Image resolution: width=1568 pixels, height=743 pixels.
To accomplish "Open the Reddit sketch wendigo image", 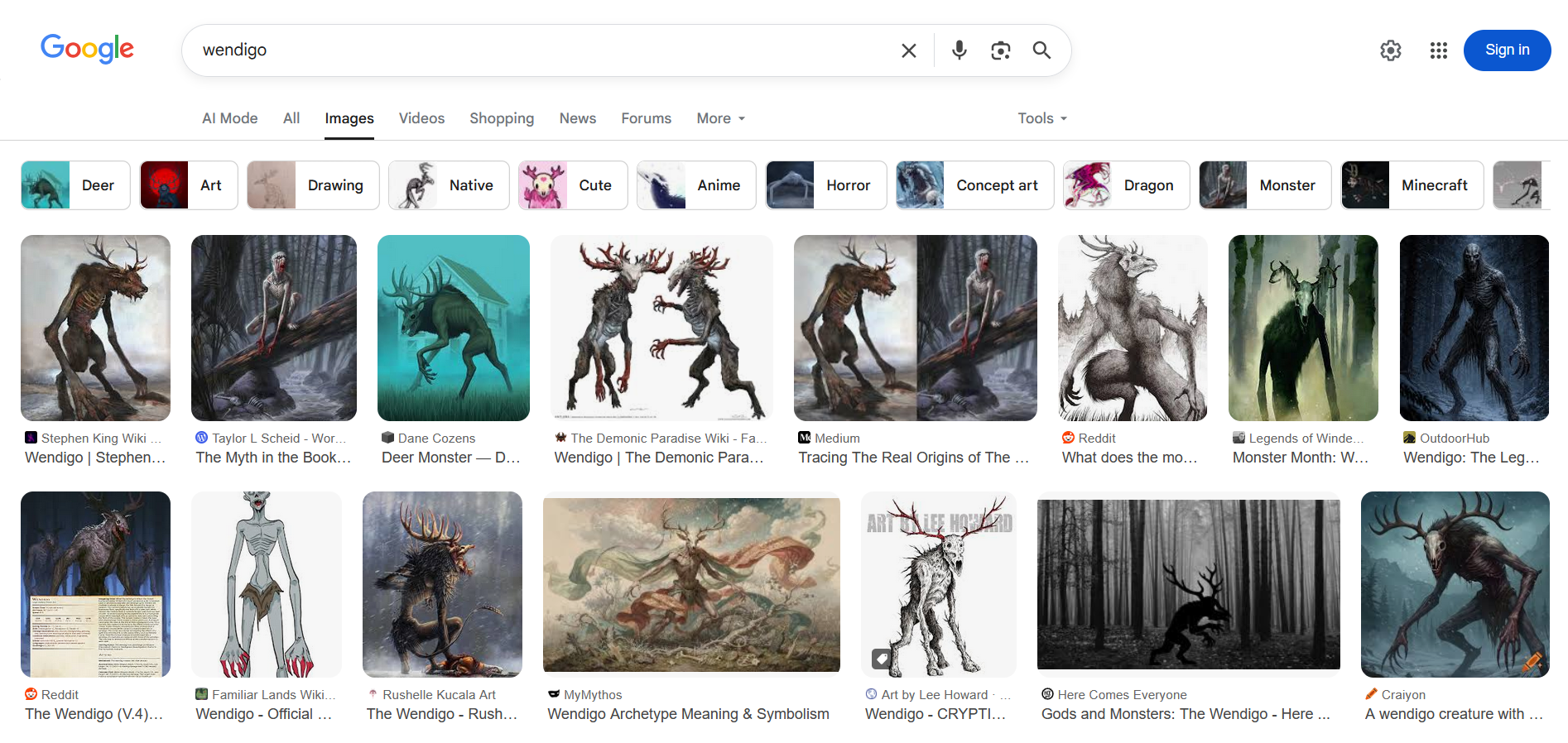I will [x=1133, y=328].
